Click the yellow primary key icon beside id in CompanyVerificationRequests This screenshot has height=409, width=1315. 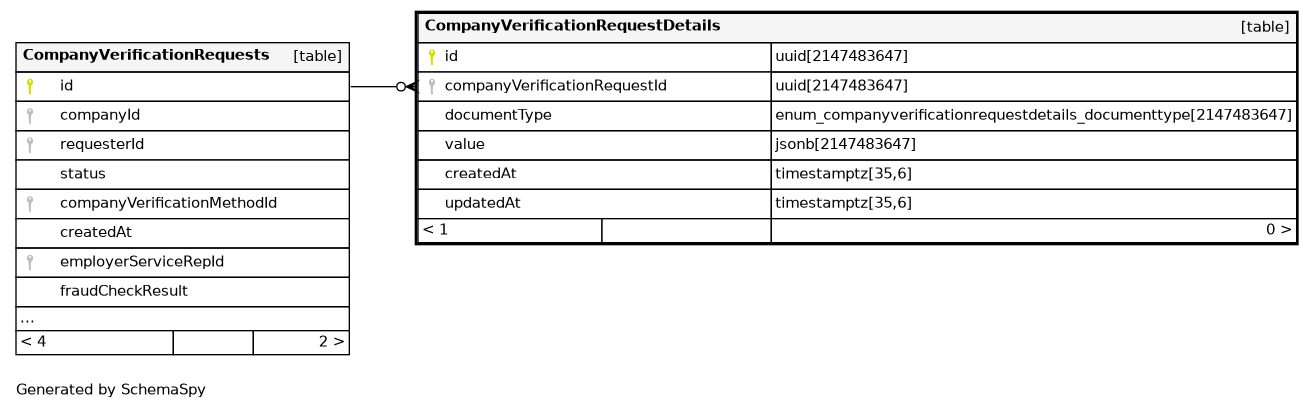30,86
